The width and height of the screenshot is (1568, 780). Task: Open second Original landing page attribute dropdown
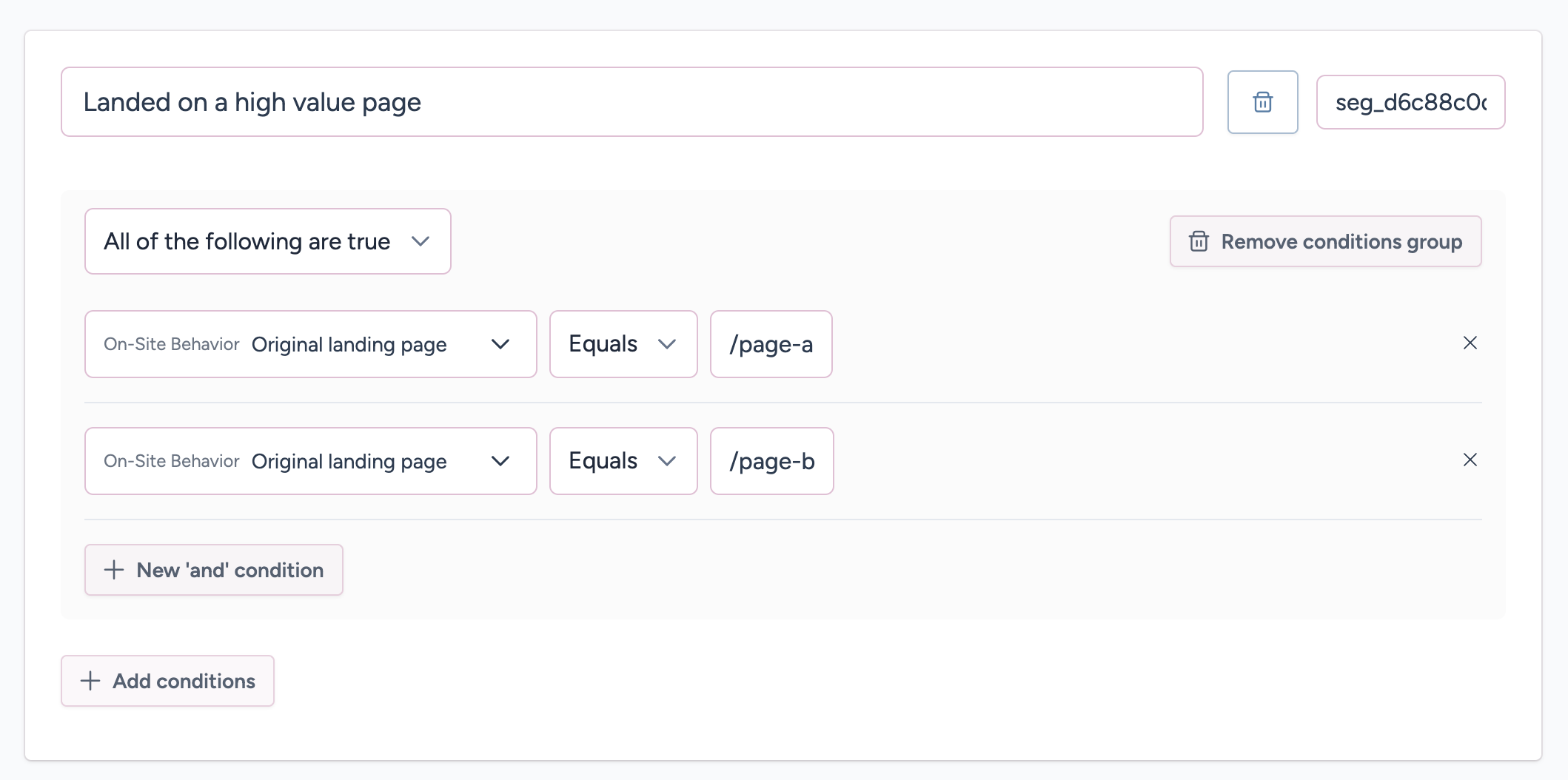[x=310, y=461]
